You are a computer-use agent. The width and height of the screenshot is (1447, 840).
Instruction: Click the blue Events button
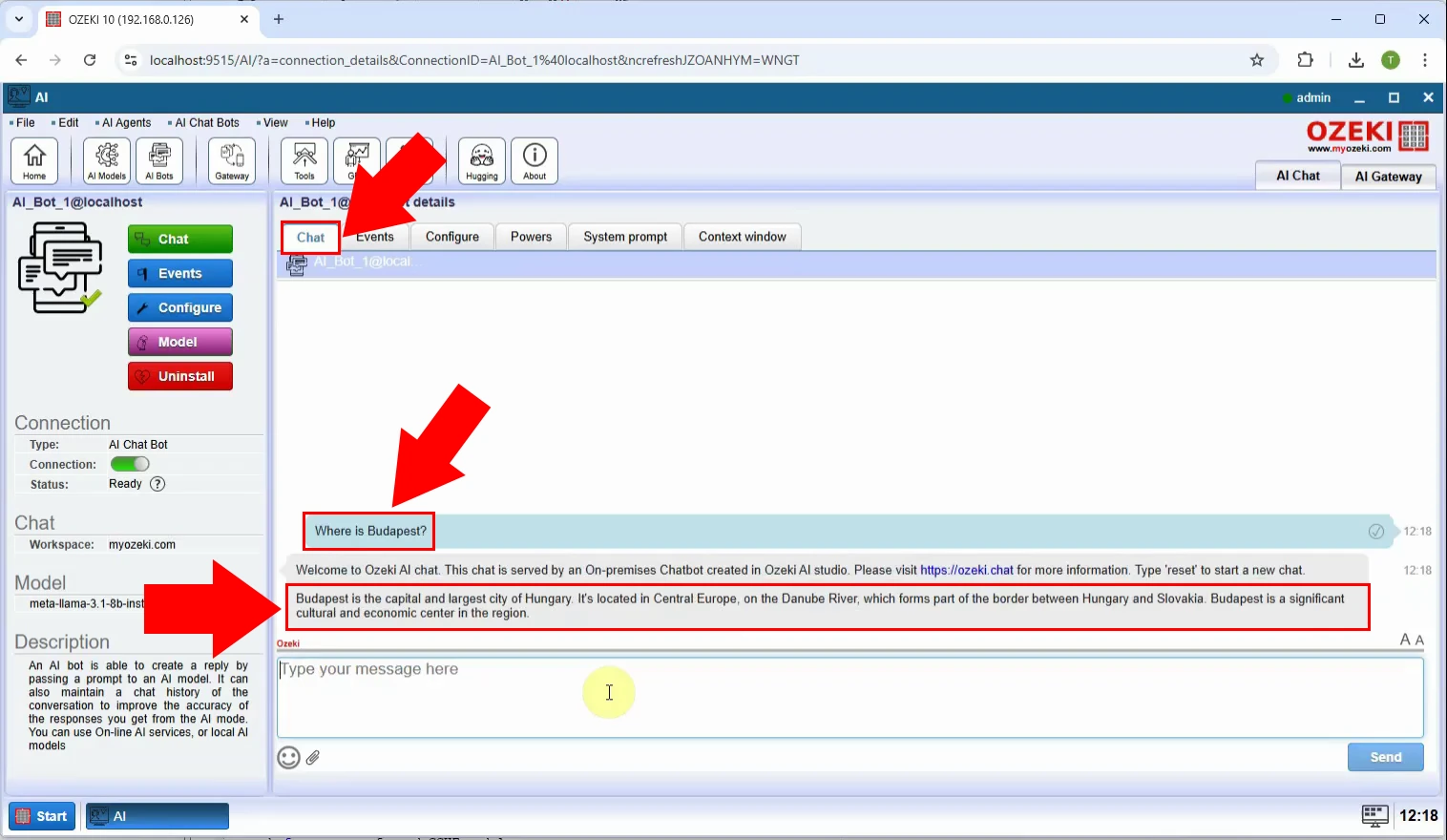[x=180, y=273]
